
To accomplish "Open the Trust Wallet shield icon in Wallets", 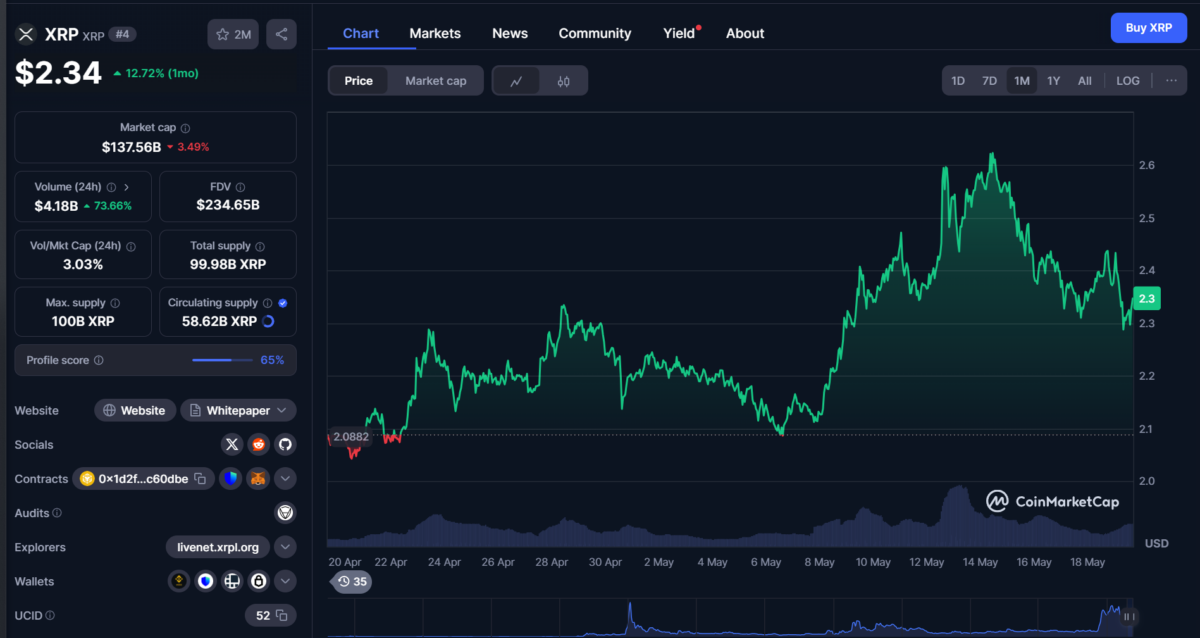I will click(206, 581).
